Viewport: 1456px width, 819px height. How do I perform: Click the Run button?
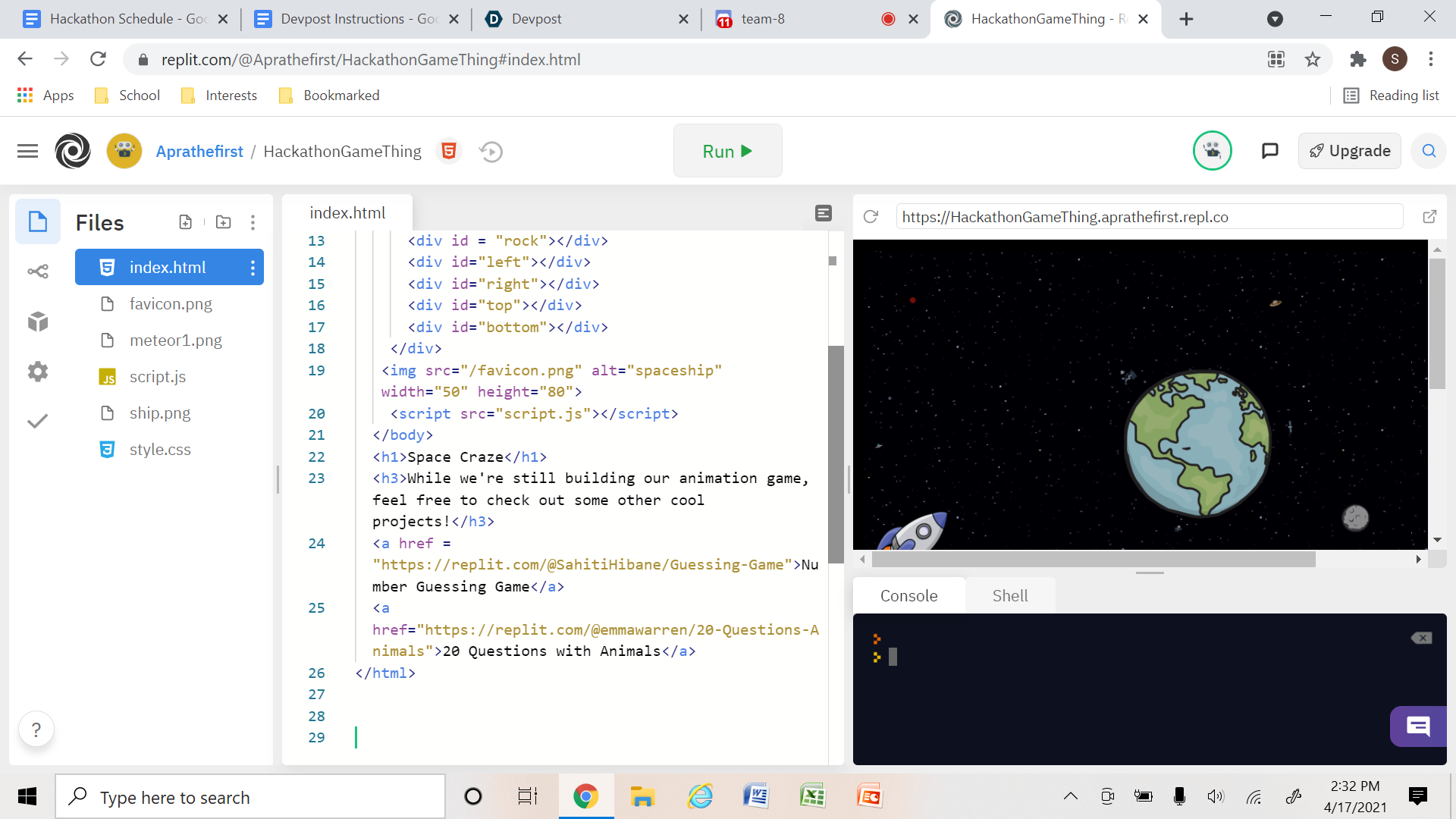pos(727,152)
